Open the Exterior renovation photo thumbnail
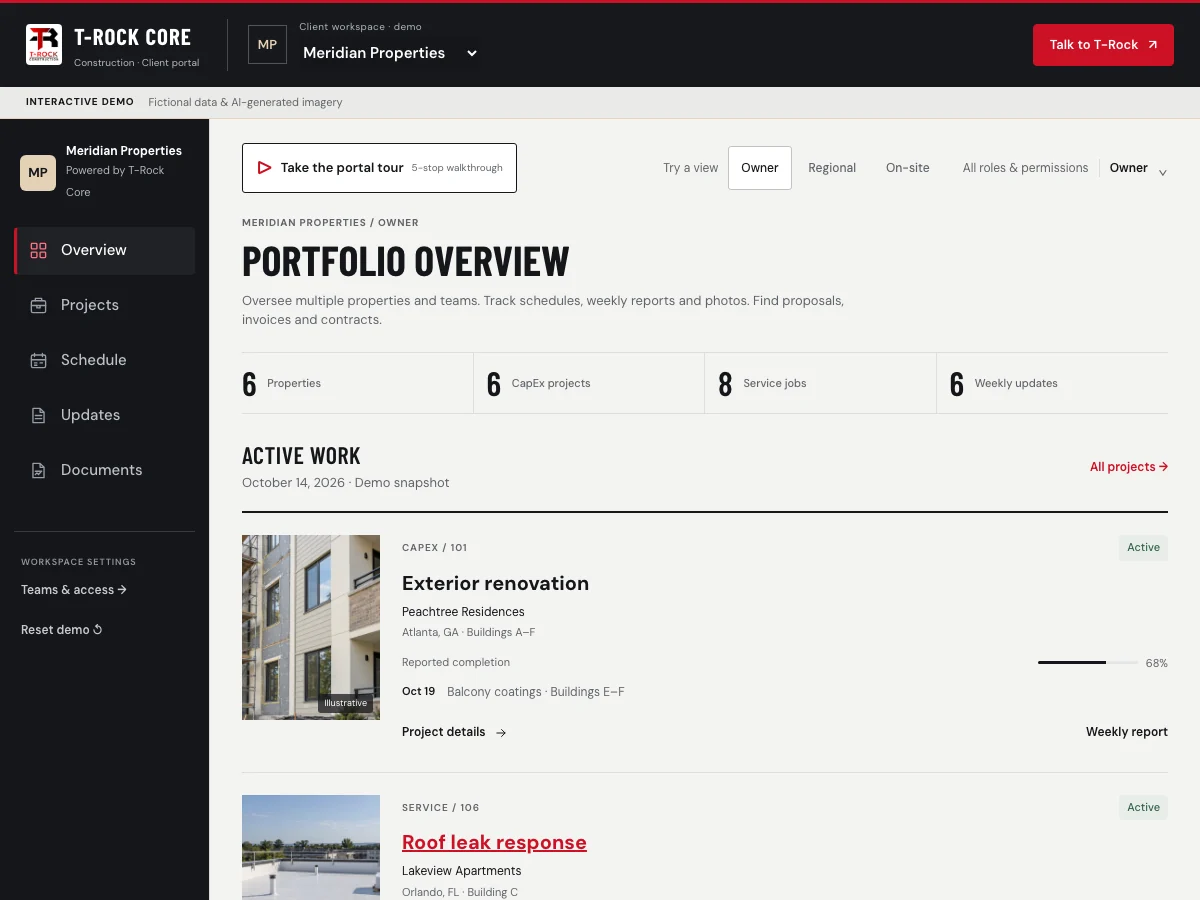Image resolution: width=1200 pixels, height=900 pixels. click(x=311, y=627)
